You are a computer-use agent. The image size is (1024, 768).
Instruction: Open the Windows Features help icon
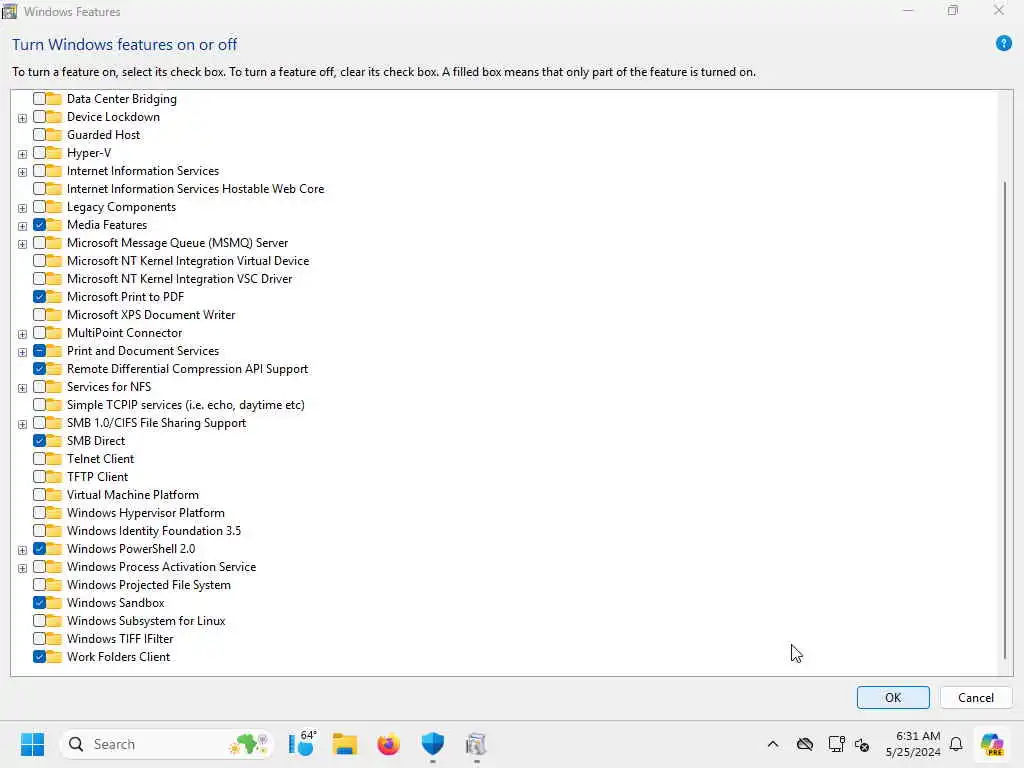click(x=1004, y=44)
